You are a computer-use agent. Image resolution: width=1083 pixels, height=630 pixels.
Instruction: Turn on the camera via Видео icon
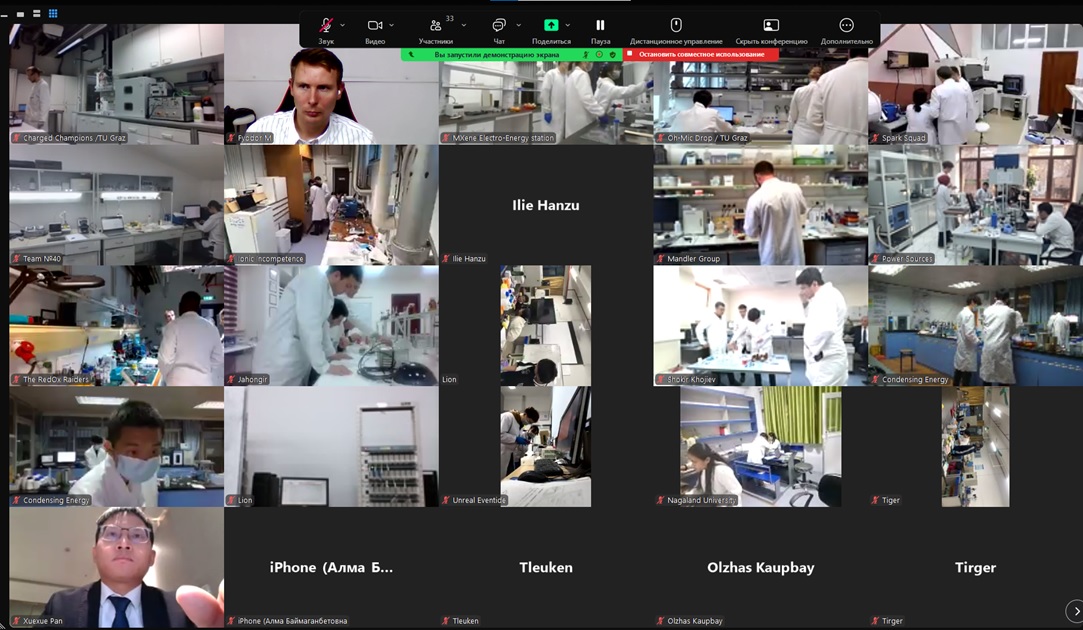[374, 26]
